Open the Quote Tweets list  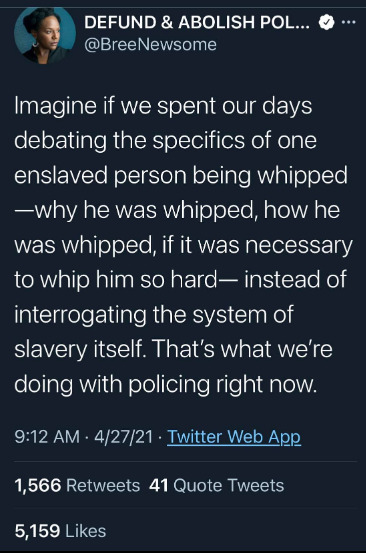(228, 486)
